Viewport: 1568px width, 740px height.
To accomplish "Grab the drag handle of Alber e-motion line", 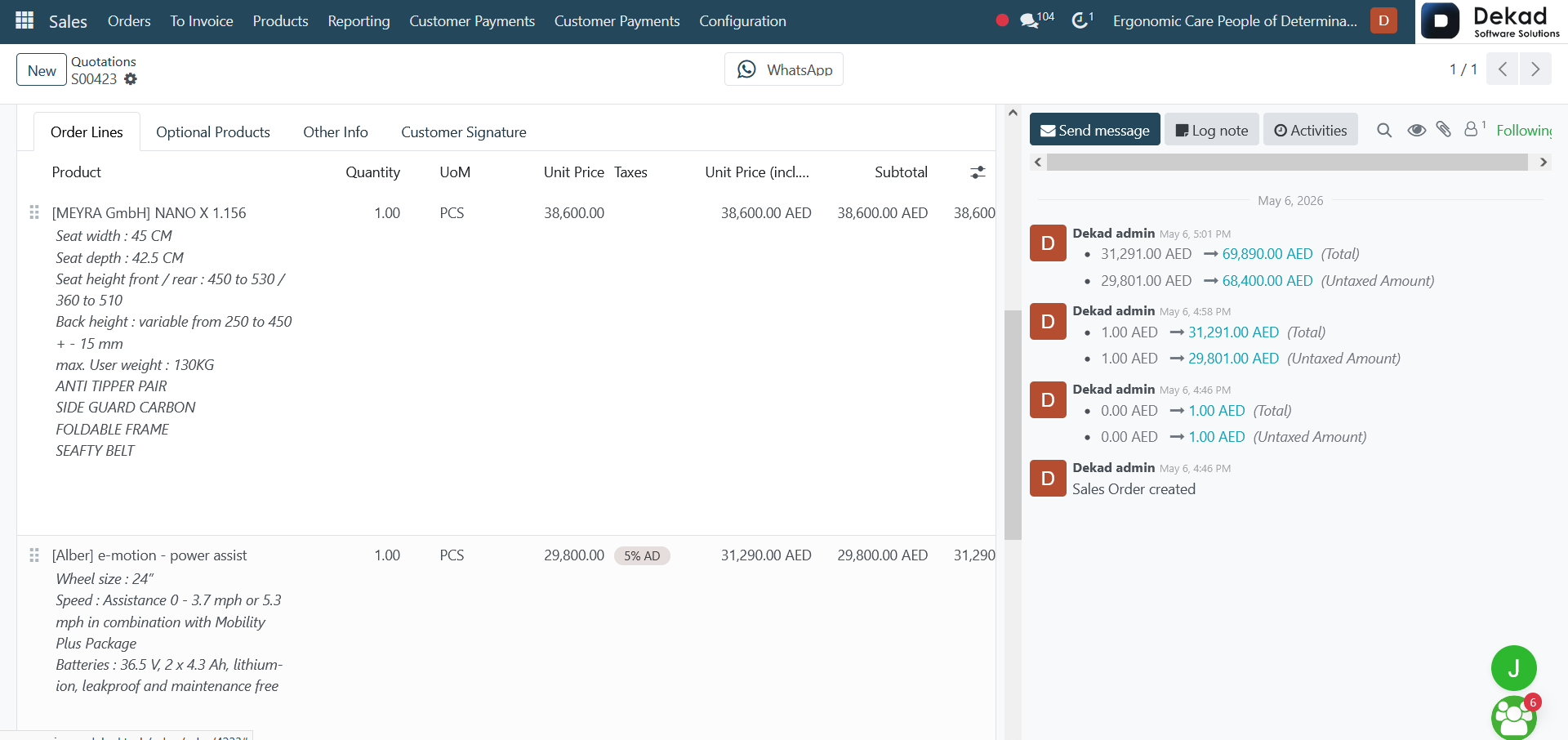I will 34,555.
